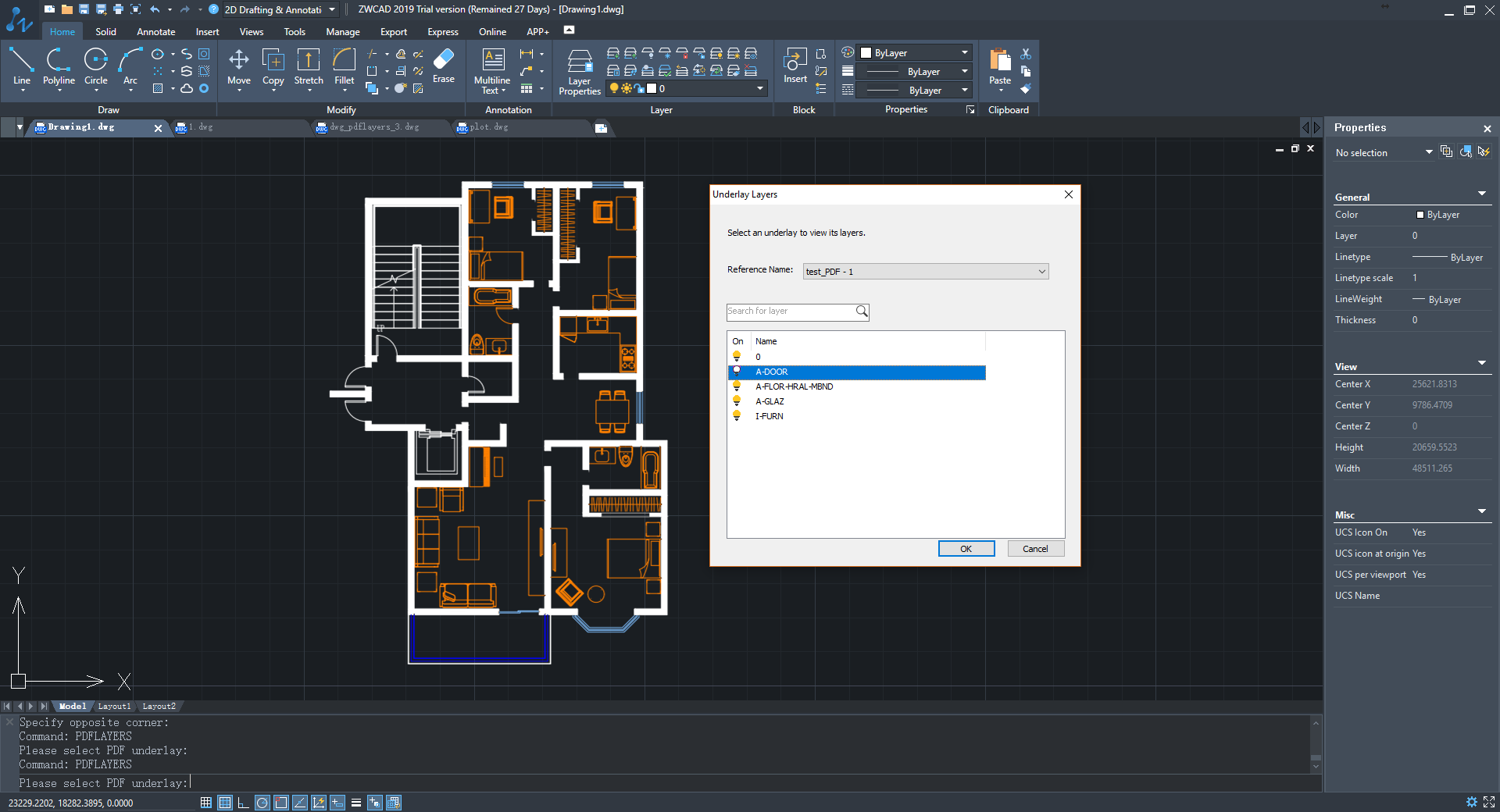
Task: Open the ByLayer color swatch dropdown
Action: point(915,53)
